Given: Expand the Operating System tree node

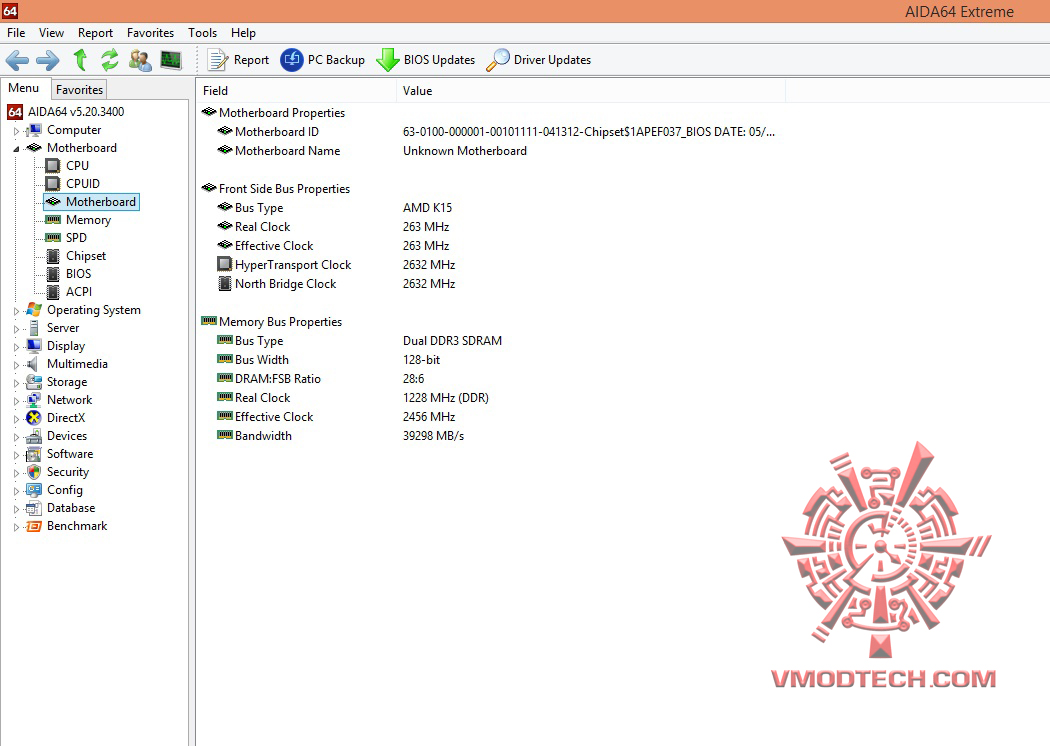Looking at the screenshot, I should coord(16,311).
